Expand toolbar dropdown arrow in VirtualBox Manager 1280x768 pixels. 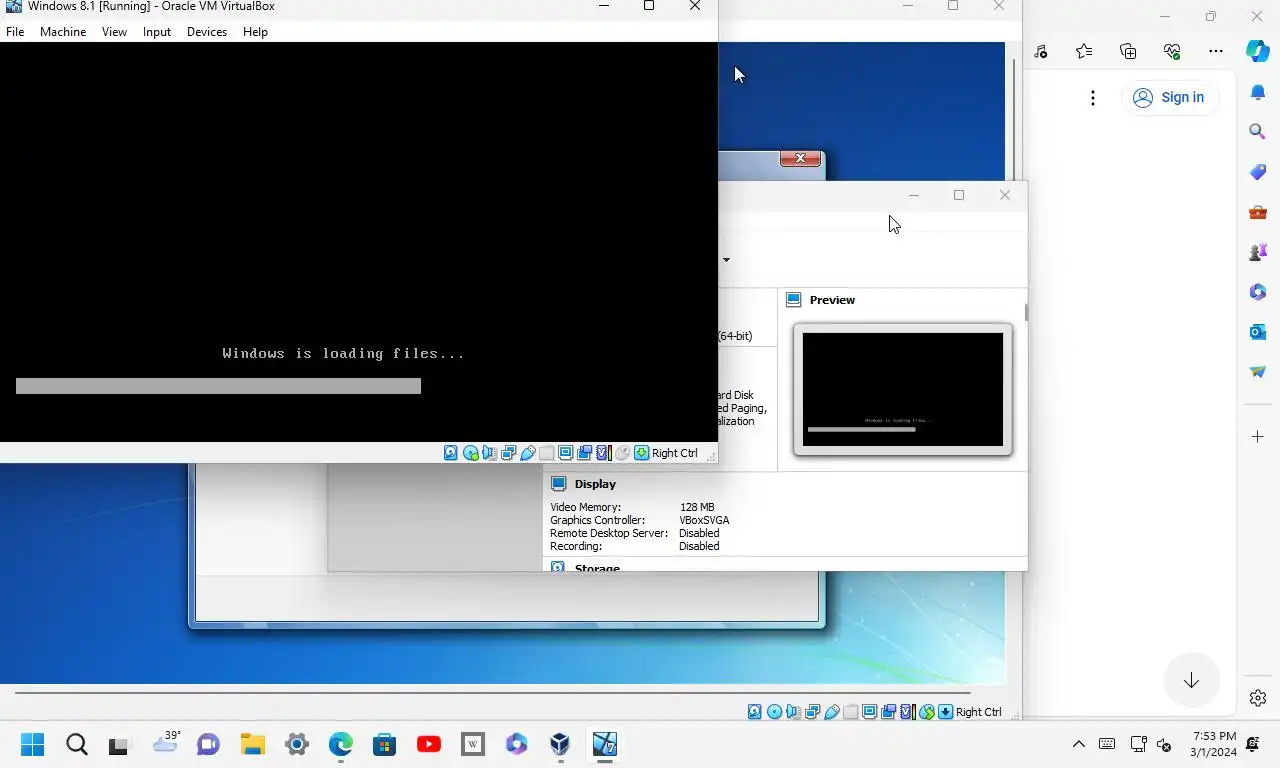click(x=726, y=260)
